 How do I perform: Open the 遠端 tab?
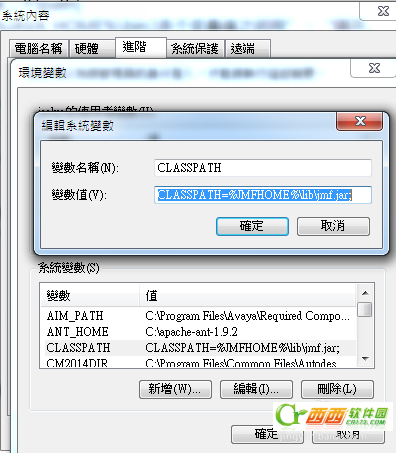point(247,49)
